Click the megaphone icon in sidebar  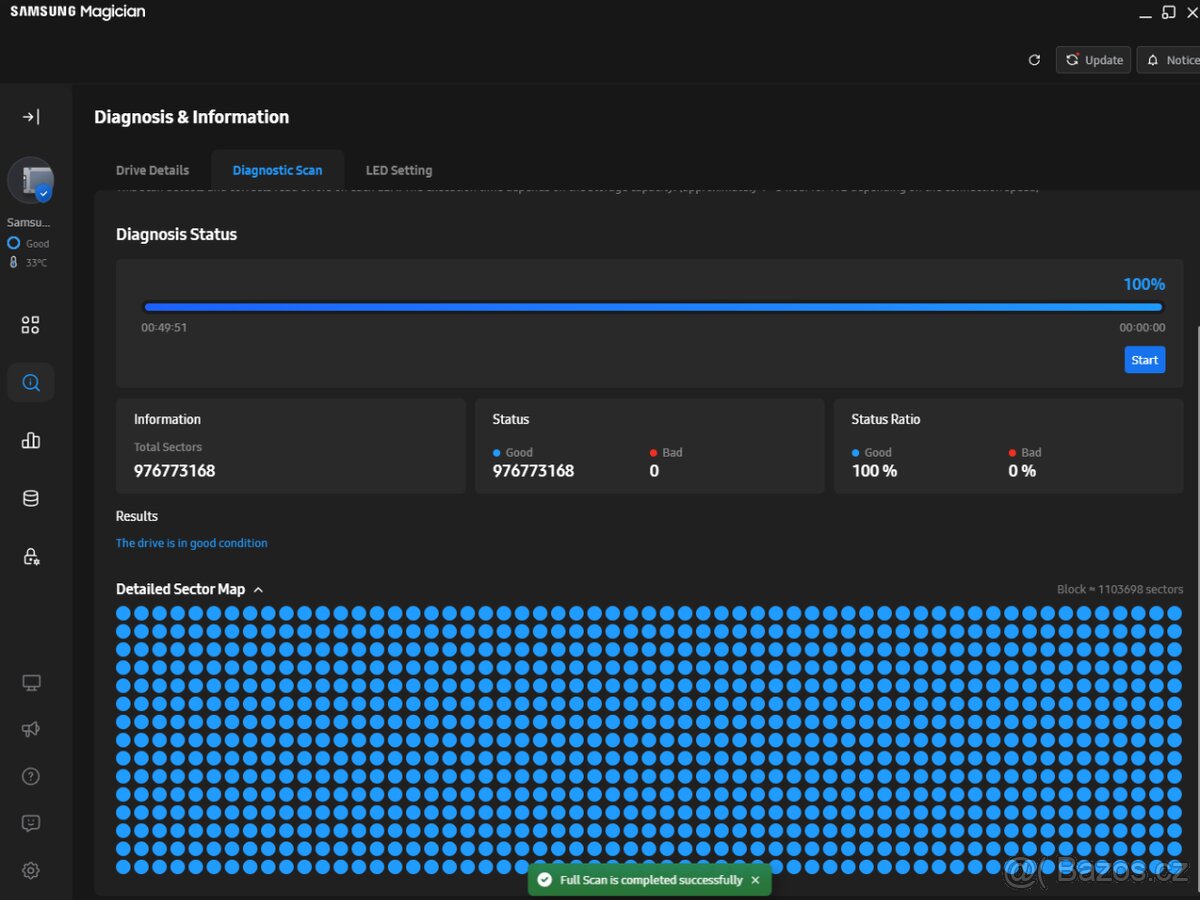point(31,729)
